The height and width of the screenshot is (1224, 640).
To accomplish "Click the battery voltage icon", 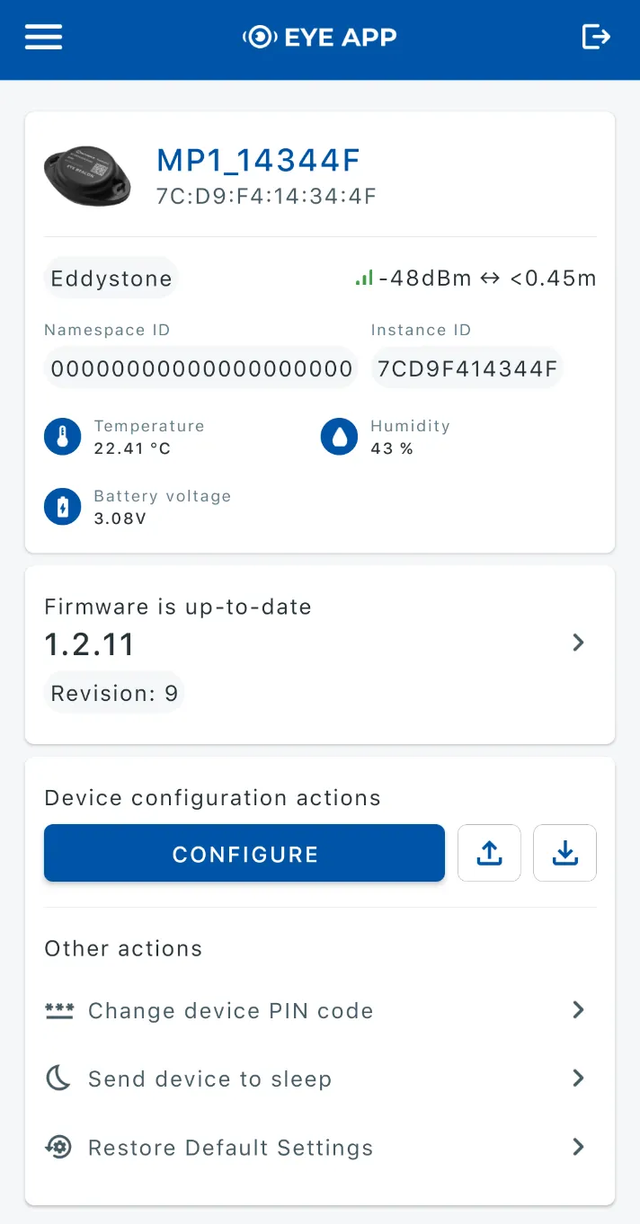I will point(62,507).
